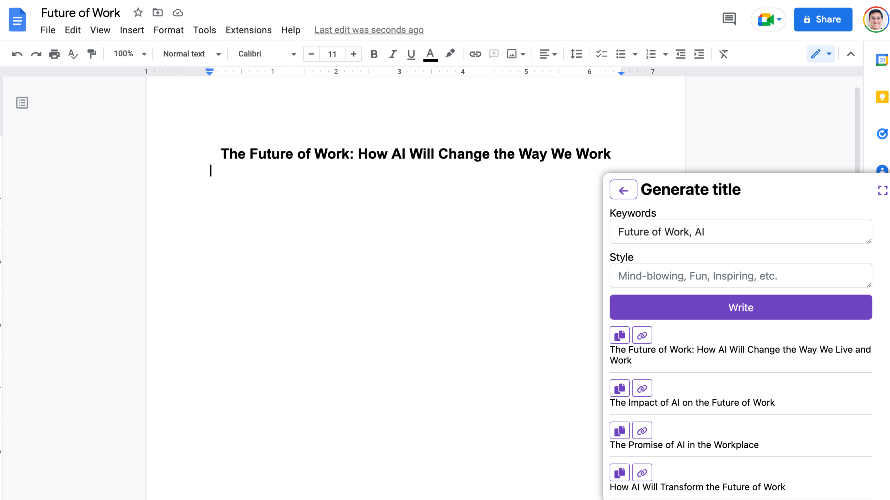Open the File menu
Image resolution: width=890 pixels, height=500 pixels.
coord(48,30)
